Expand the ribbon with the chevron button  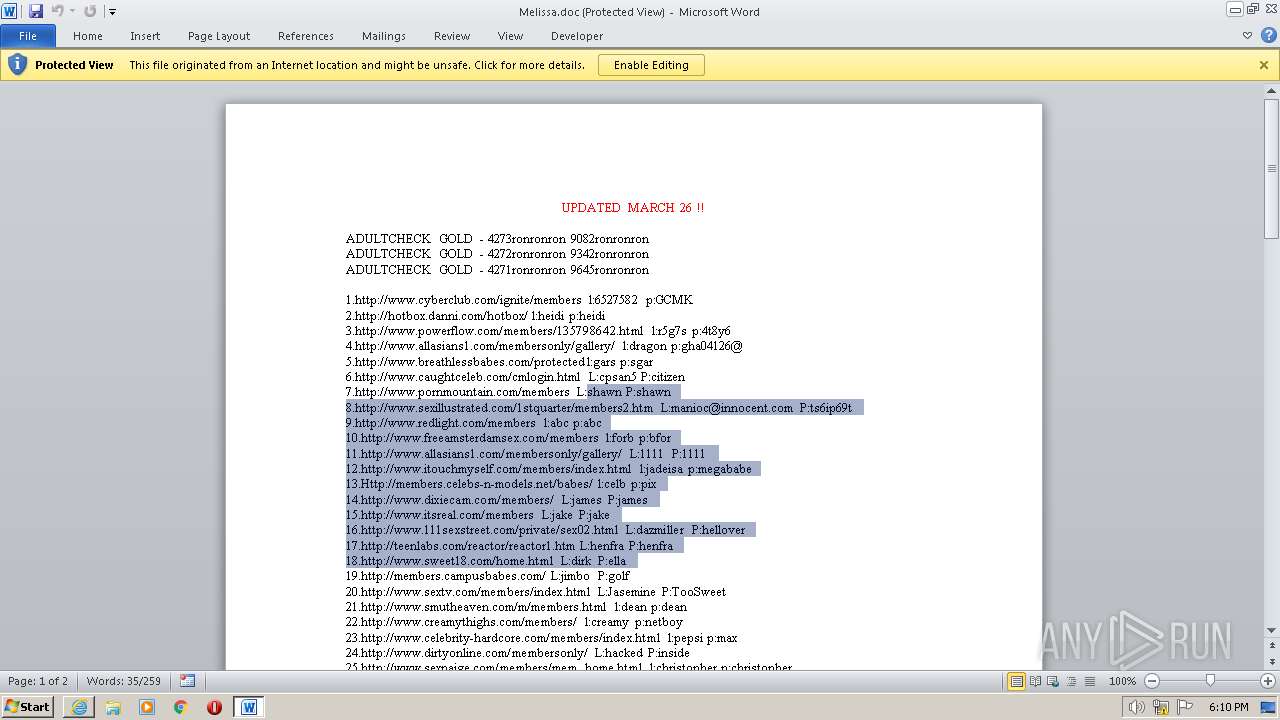coord(1247,36)
